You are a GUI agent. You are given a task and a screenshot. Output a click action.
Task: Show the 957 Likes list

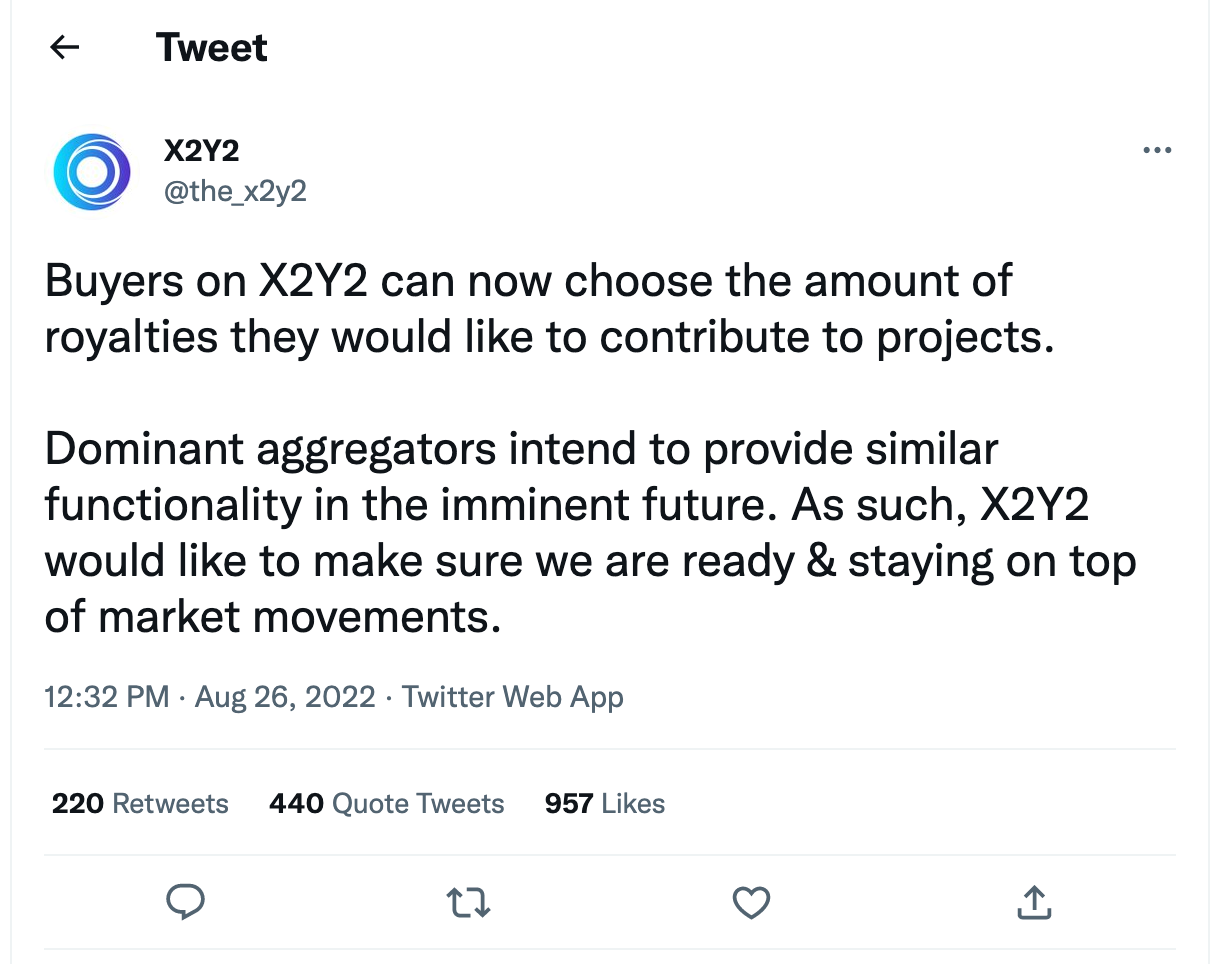tap(605, 803)
